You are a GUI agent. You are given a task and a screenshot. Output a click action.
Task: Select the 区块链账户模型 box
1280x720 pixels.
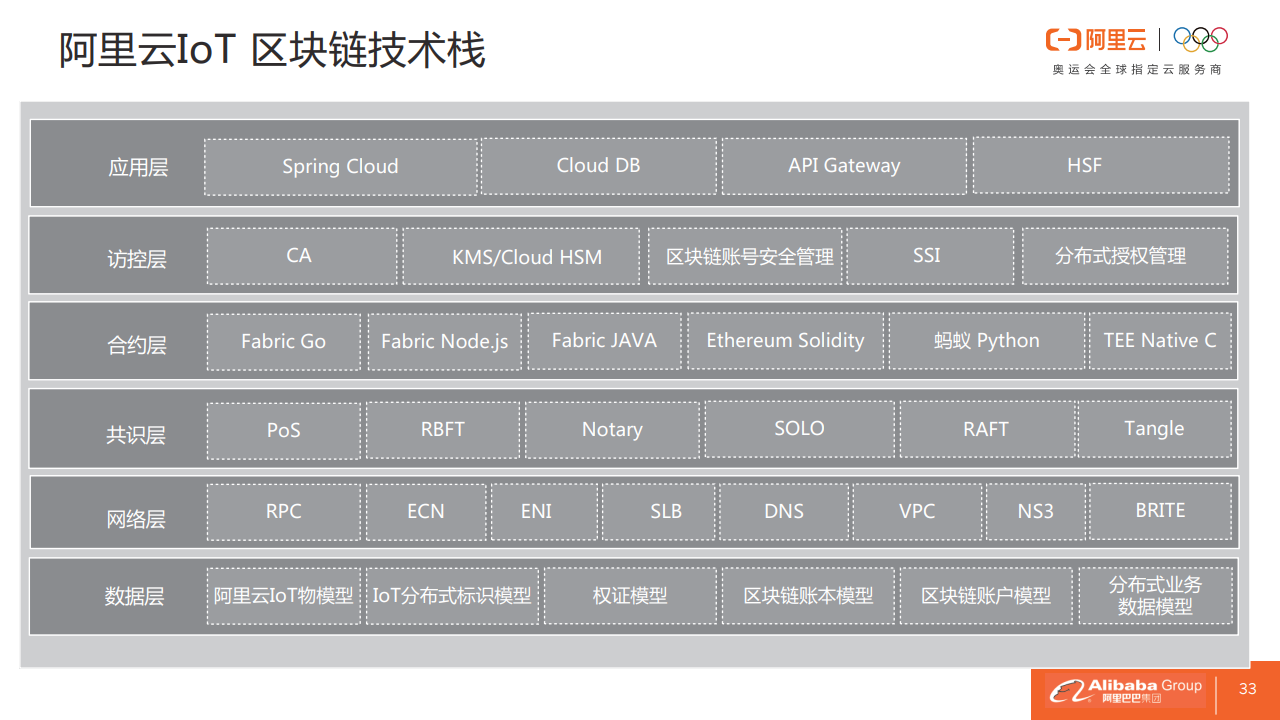click(x=986, y=597)
